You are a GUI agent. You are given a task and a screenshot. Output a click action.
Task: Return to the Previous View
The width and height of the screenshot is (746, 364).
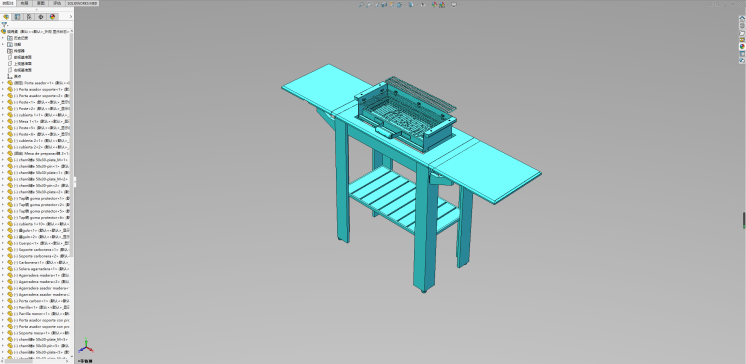coord(376,5)
